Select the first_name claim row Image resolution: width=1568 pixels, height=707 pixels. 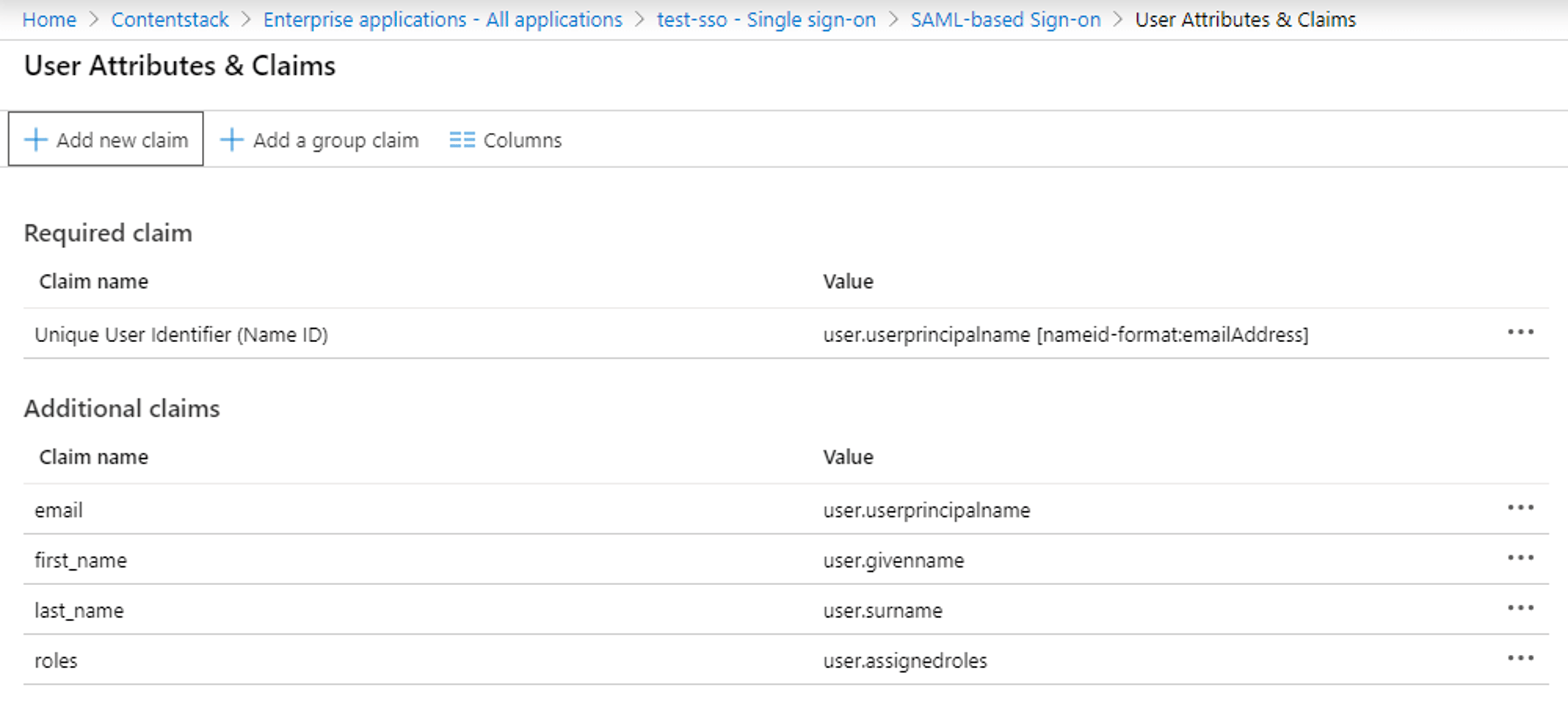click(x=786, y=560)
